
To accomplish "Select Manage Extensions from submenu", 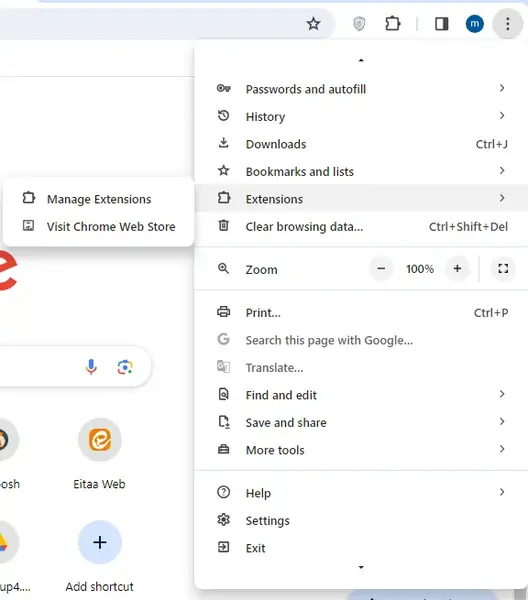I will pos(98,199).
